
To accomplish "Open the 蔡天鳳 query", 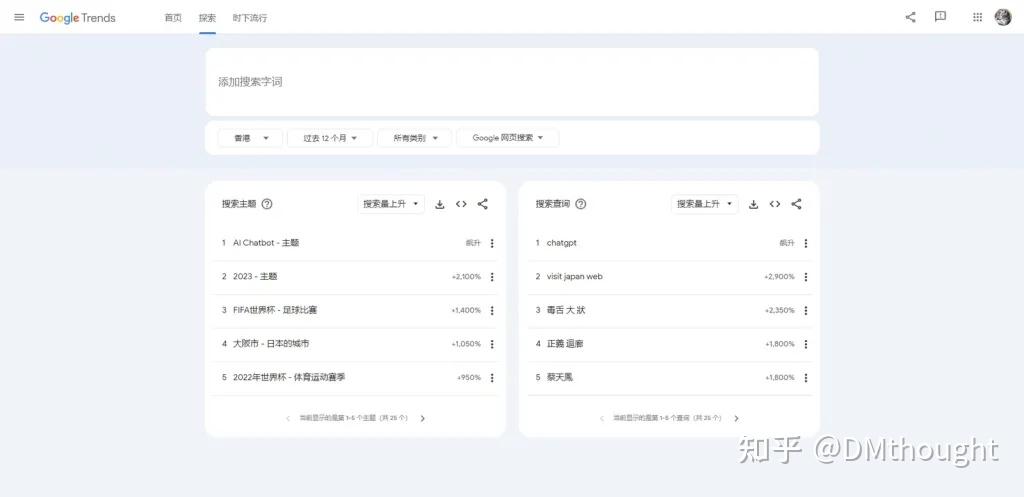I will tap(560, 377).
